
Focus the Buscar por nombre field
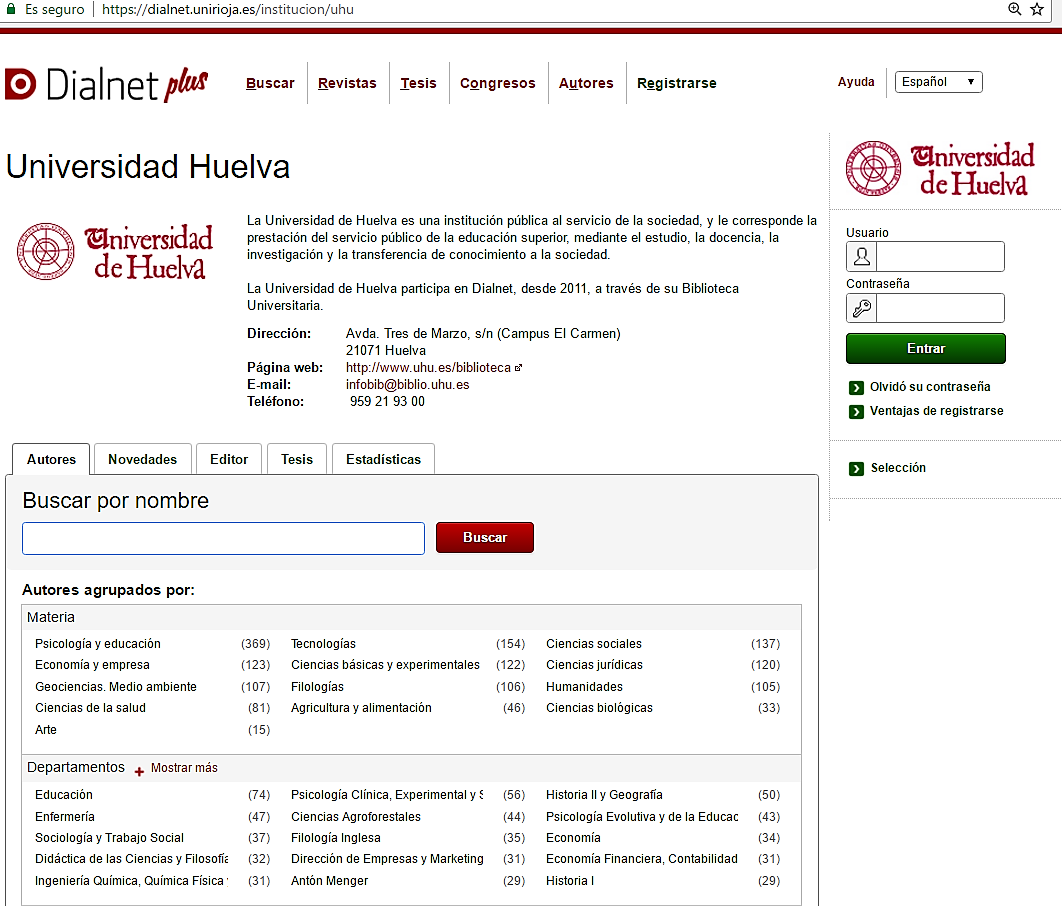[x=224, y=538]
